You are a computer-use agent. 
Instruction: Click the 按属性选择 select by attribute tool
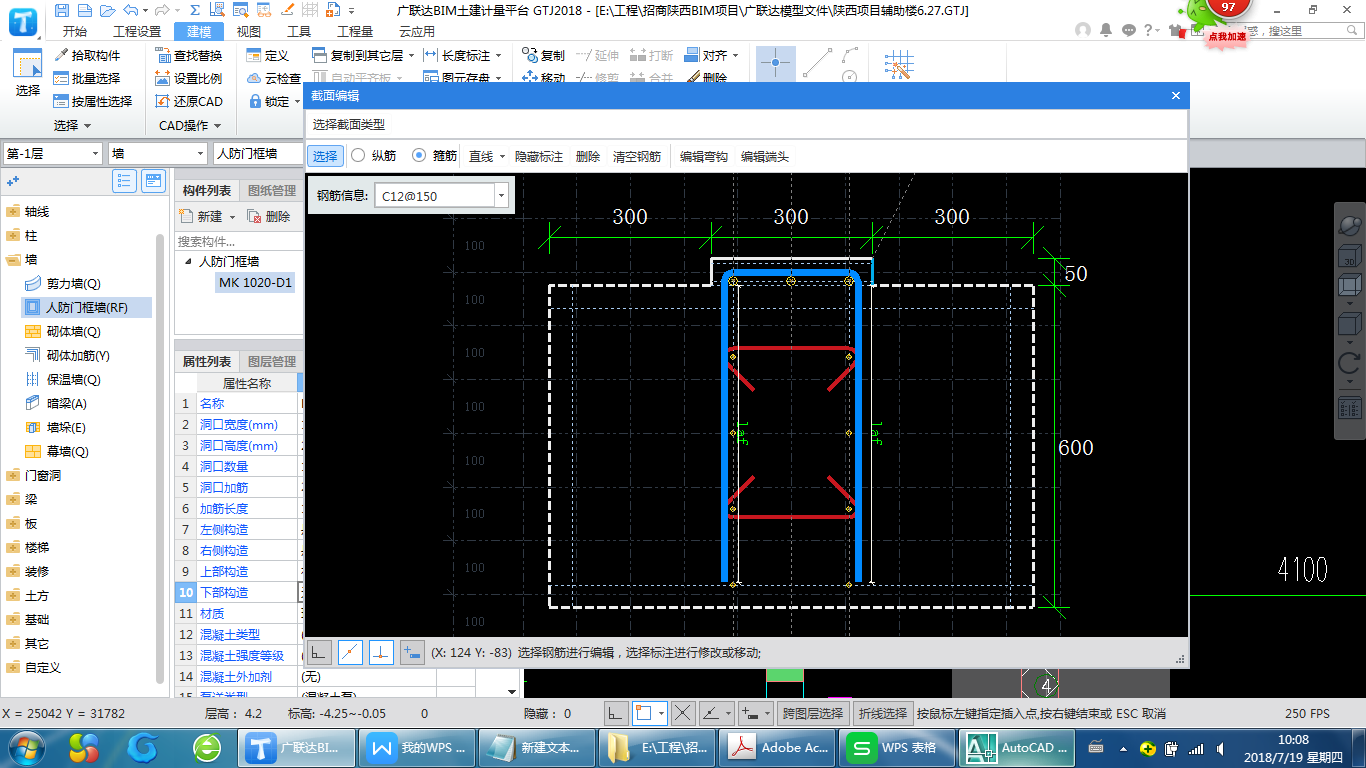93,101
